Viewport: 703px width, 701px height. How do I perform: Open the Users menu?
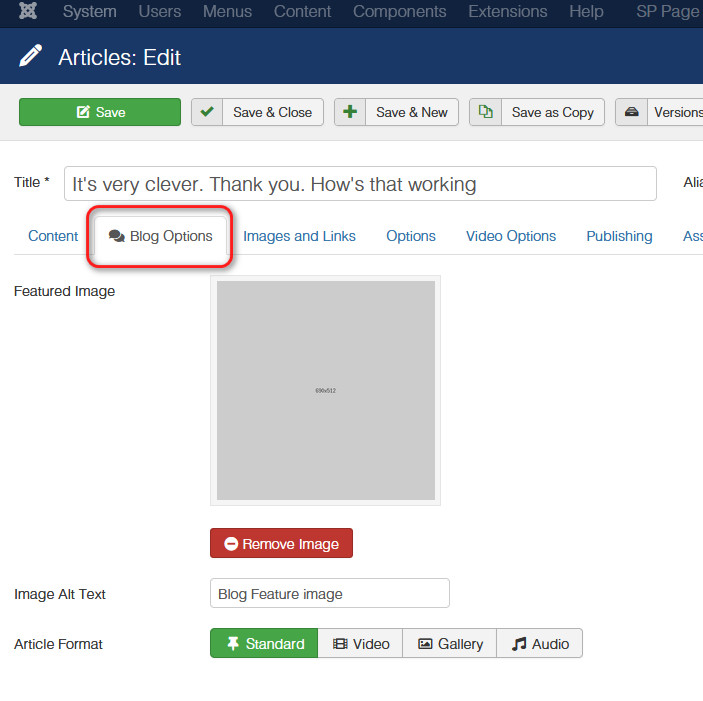point(160,11)
